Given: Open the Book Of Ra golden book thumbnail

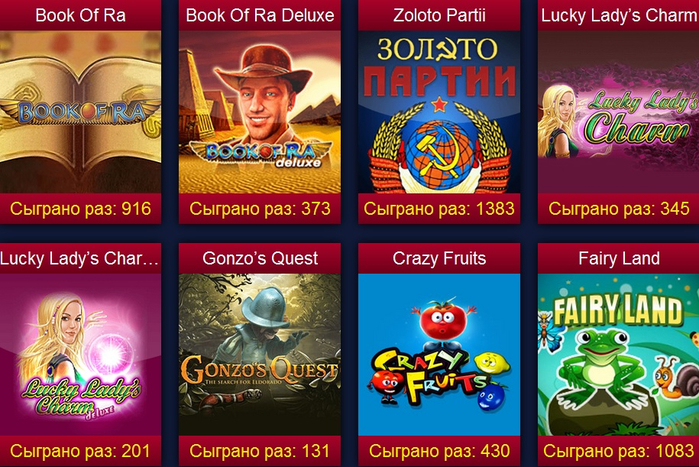Looking at the screenshot, I should (80, 112).
